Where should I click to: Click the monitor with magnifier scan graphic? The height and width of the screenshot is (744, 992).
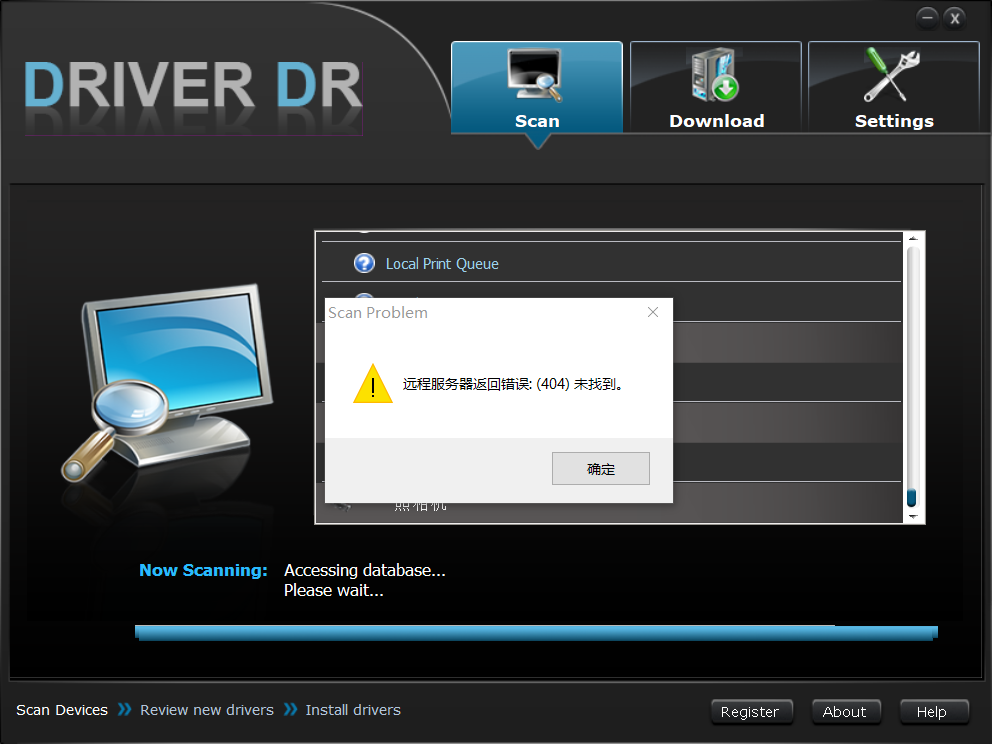(x=166, y=383)
